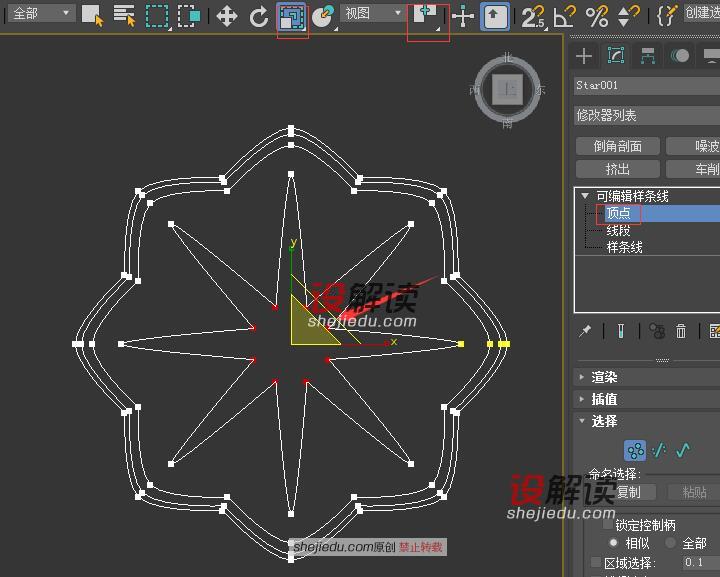Toggle Select and Manipulate crosshair tool
Screen dimensions: 720x577
[463, 17]
